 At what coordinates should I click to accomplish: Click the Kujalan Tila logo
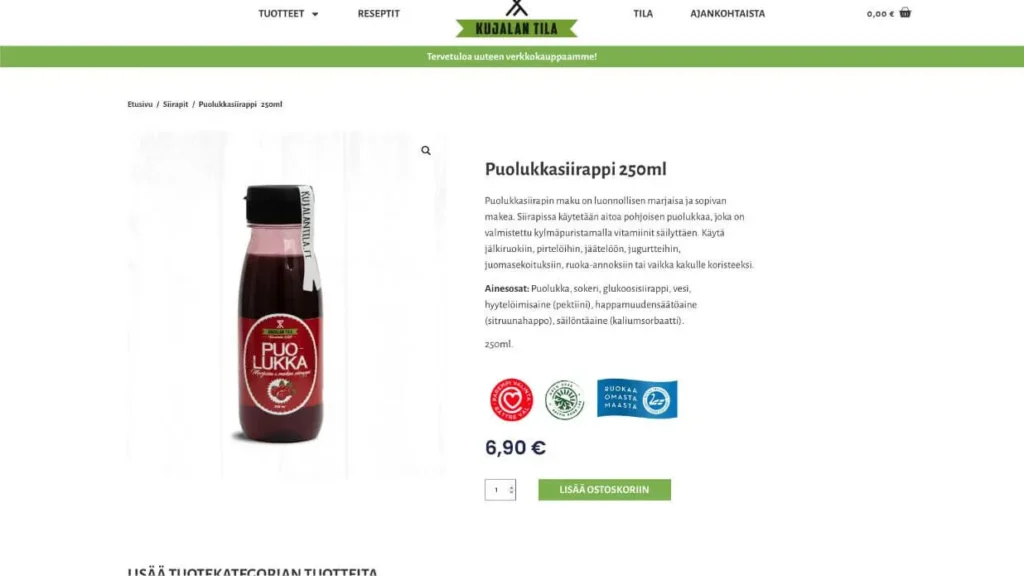tap(517, 19)
